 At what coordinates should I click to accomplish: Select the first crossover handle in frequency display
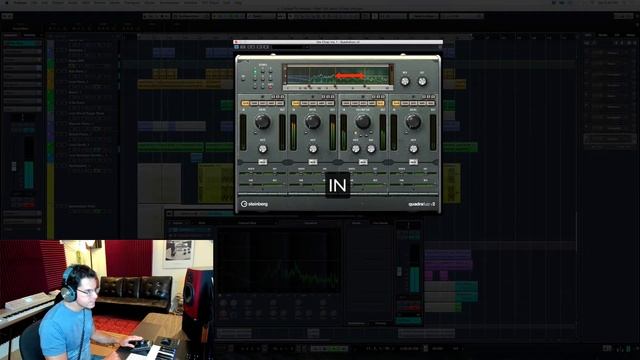[x=309, y=87]
